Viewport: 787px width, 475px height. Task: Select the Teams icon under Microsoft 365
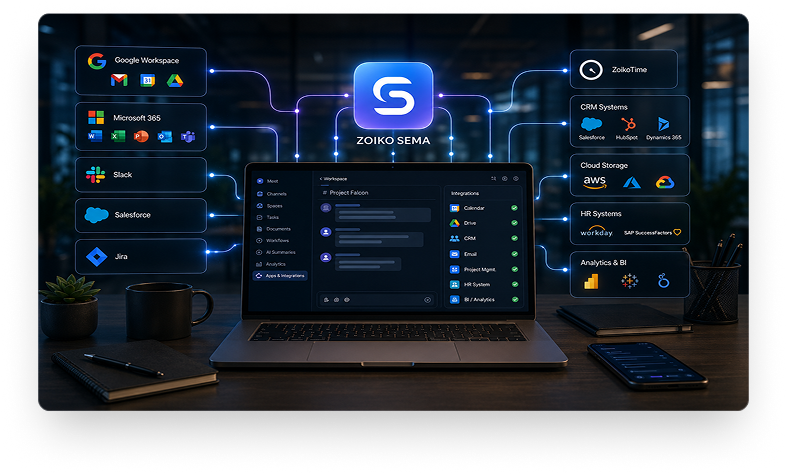pyautogui.click(x=188, y=136)
